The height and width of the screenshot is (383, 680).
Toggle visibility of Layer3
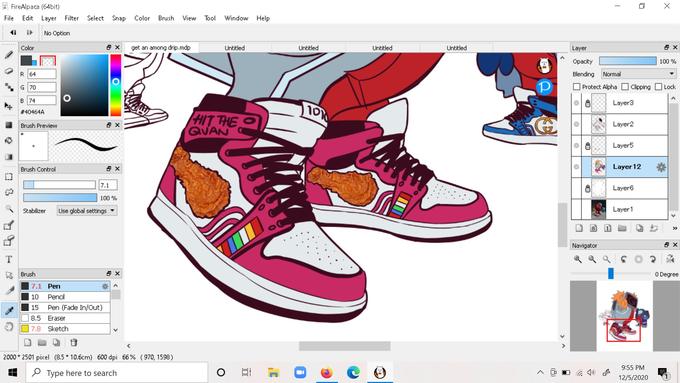tap(576, 103)
